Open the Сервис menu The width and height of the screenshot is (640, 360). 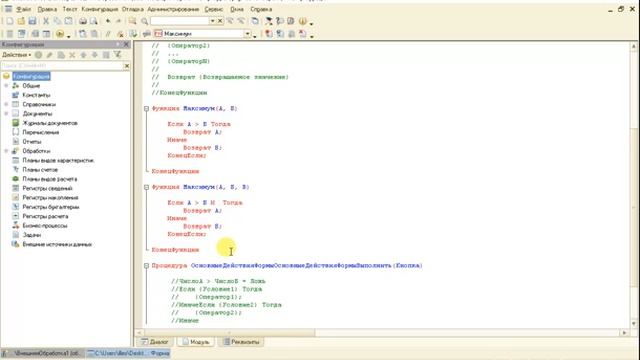pyautogui.click(x=213, y=9)
